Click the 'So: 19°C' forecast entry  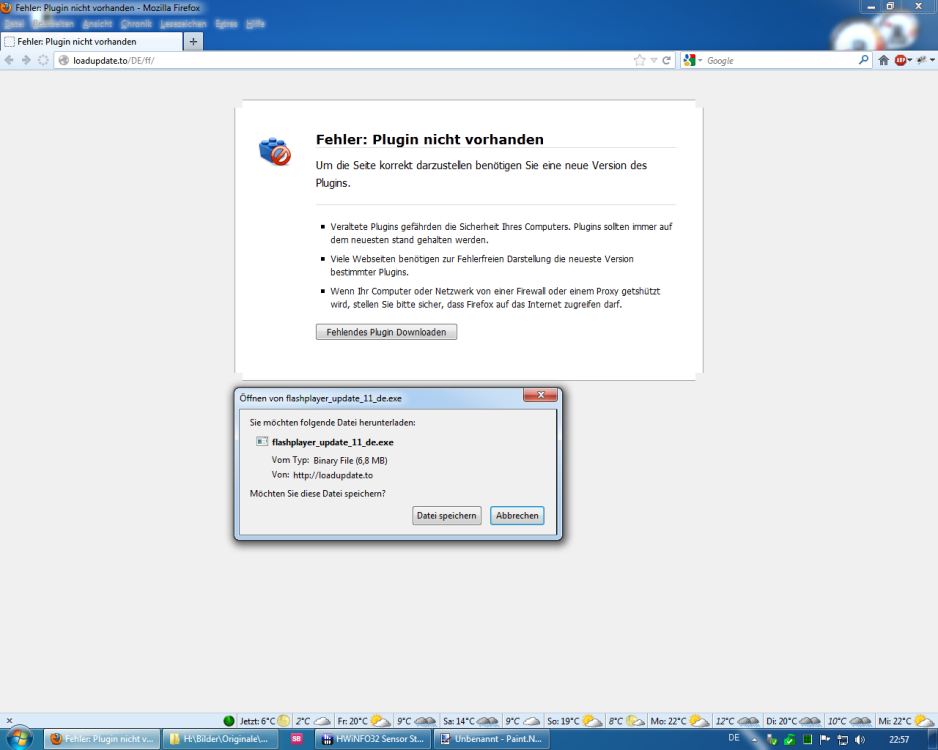coord(575,721)
